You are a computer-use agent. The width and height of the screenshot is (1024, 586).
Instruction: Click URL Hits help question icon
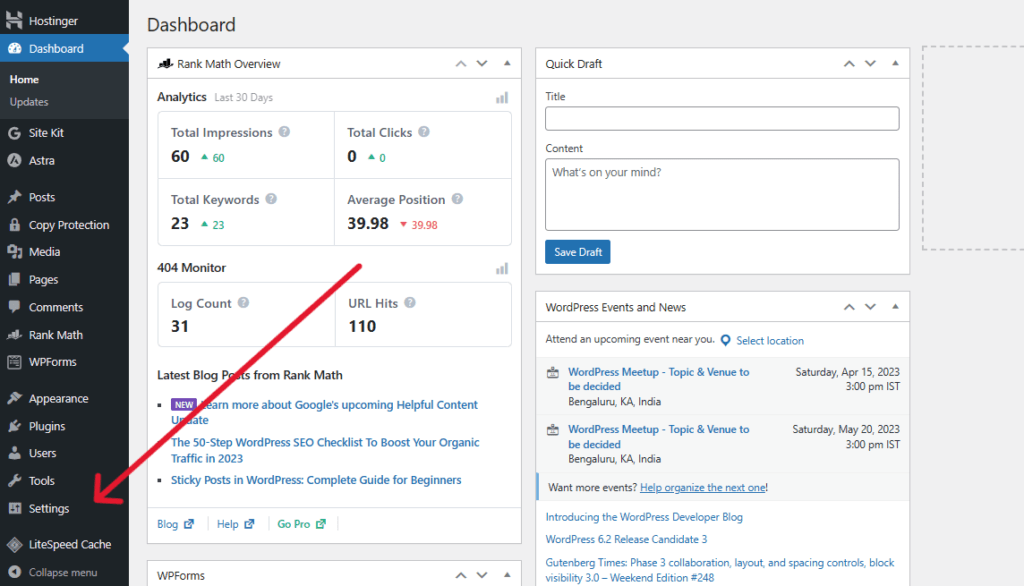click(x=409, y=302)
